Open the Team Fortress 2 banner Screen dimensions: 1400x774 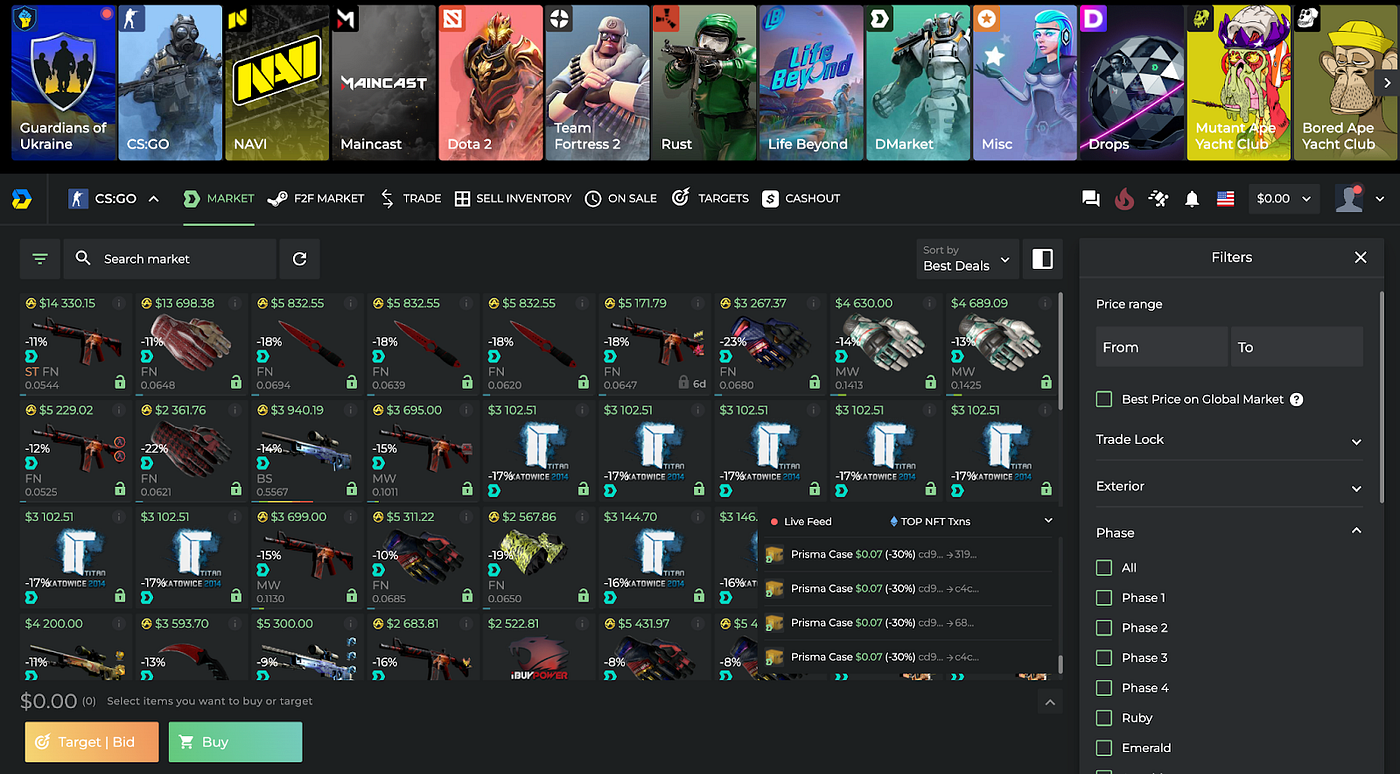pos(597,82)
